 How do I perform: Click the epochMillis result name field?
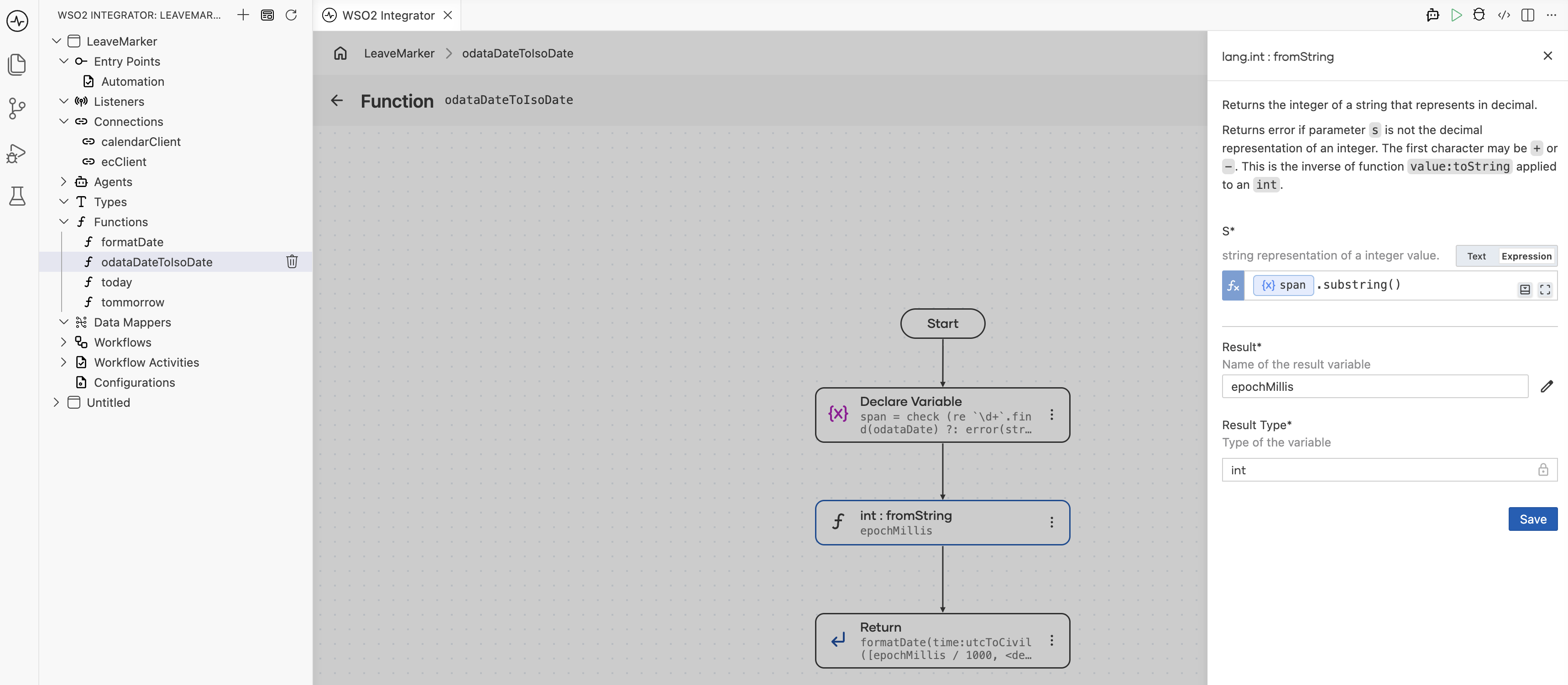click(1375, 386)
